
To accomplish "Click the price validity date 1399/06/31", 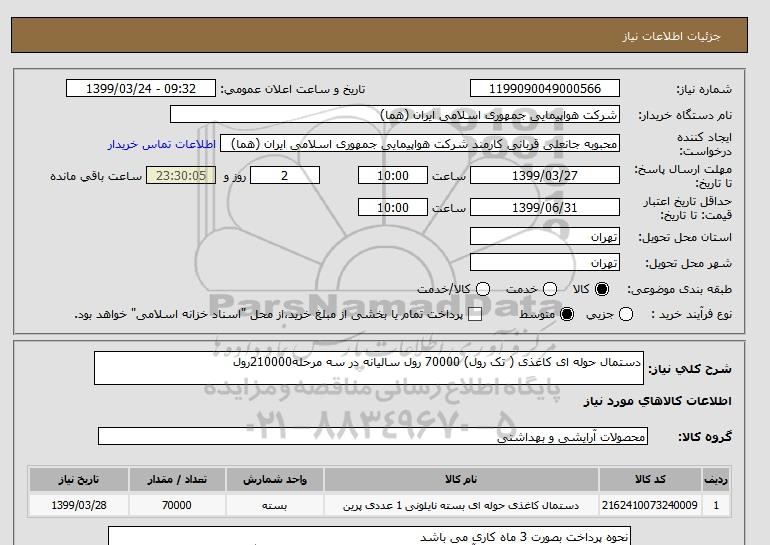I will coord(545,207).
